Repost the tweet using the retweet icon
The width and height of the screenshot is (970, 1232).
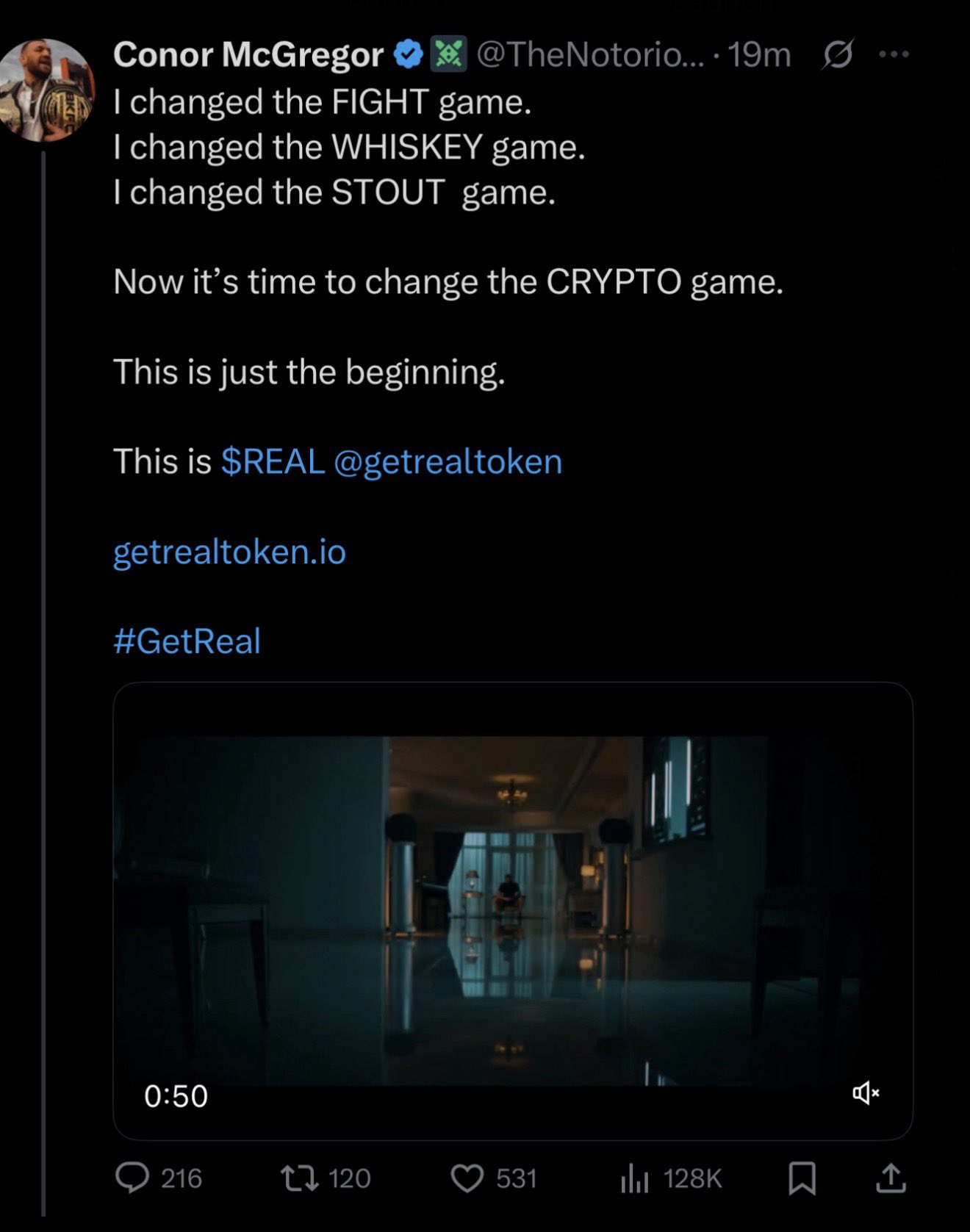click(x=300, y=1178)
